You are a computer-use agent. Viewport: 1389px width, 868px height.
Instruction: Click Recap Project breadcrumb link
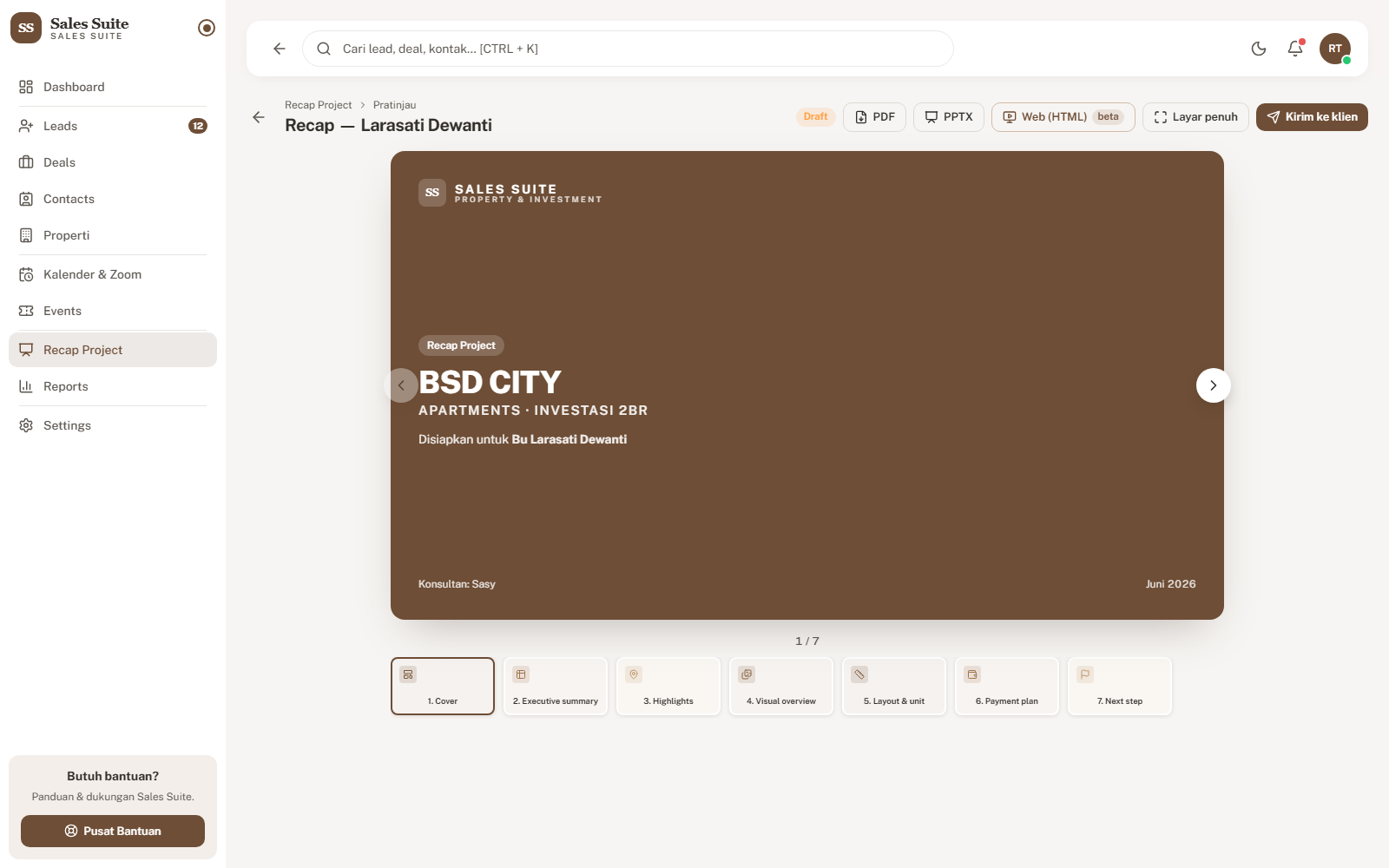[x=318, y=105]
